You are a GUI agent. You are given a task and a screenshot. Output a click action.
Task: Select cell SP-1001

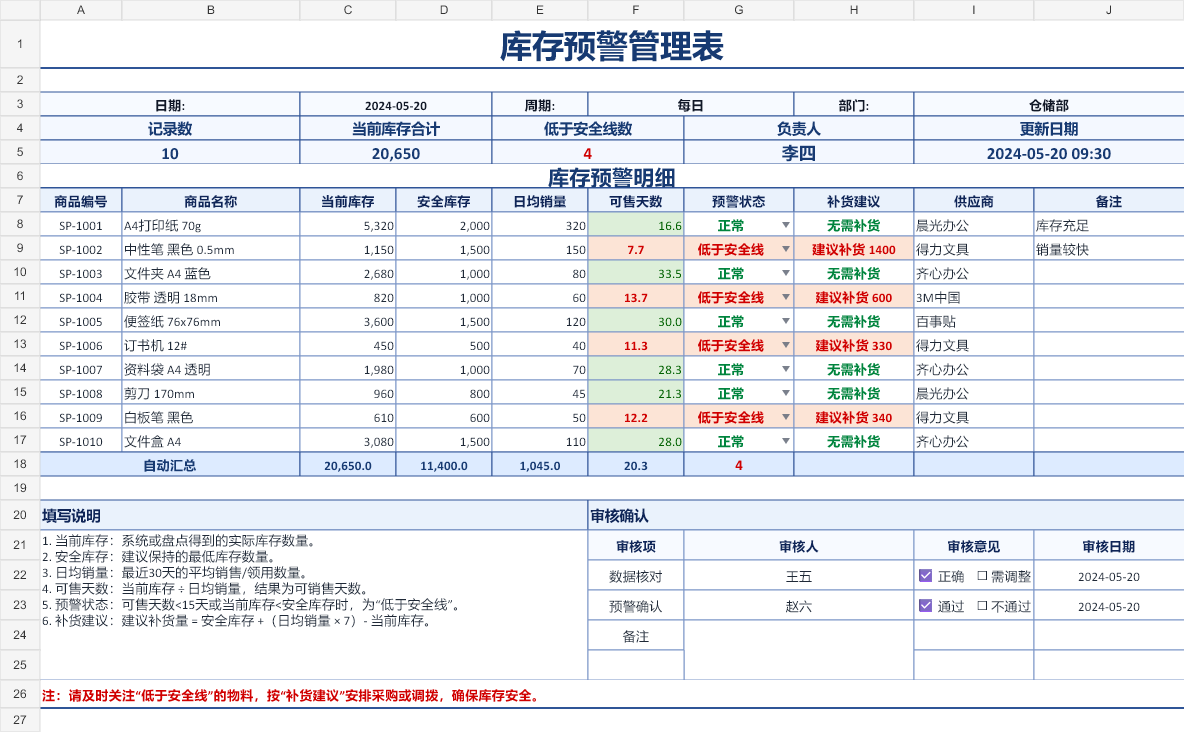(81, 225)
